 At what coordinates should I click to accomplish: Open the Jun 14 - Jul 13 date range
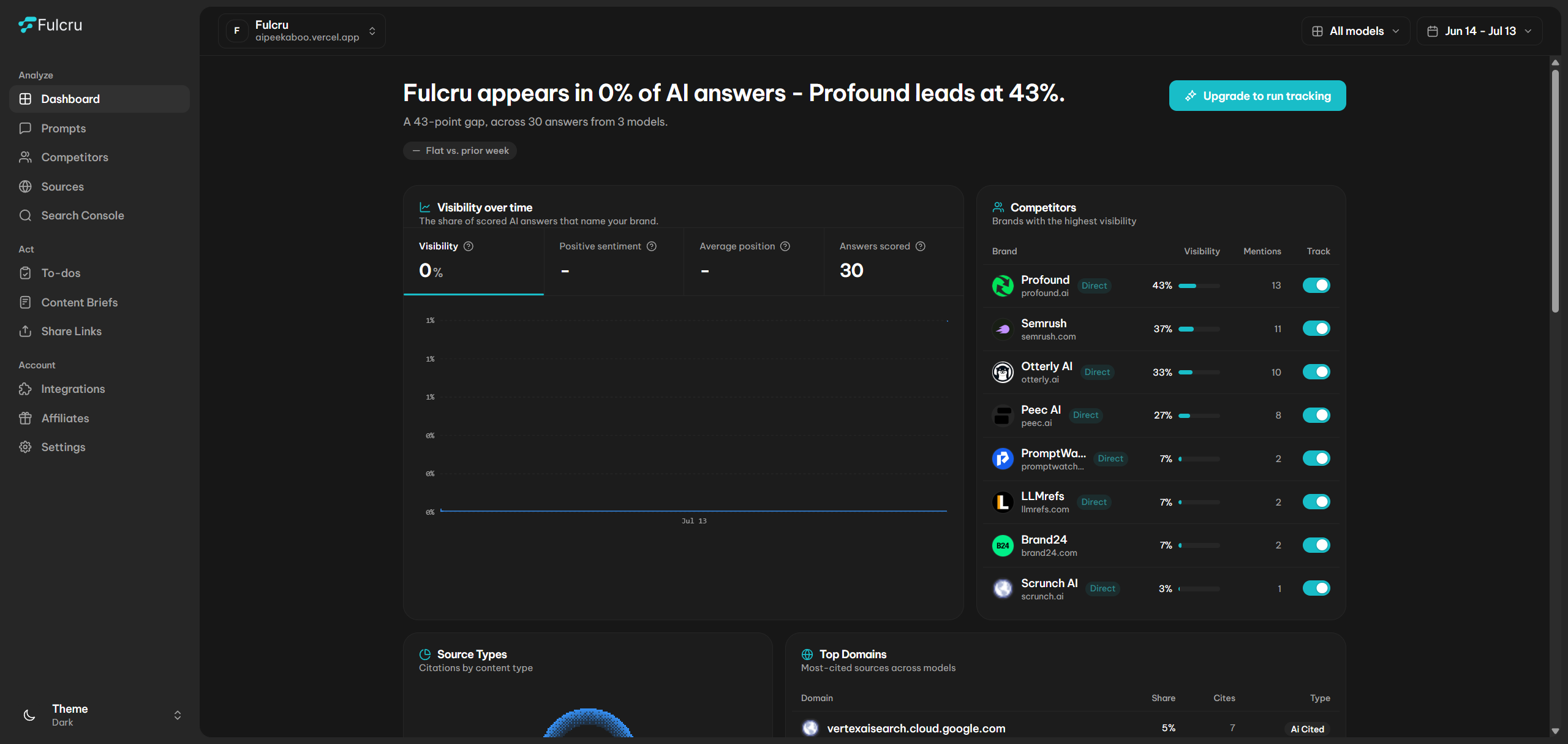1479,31
